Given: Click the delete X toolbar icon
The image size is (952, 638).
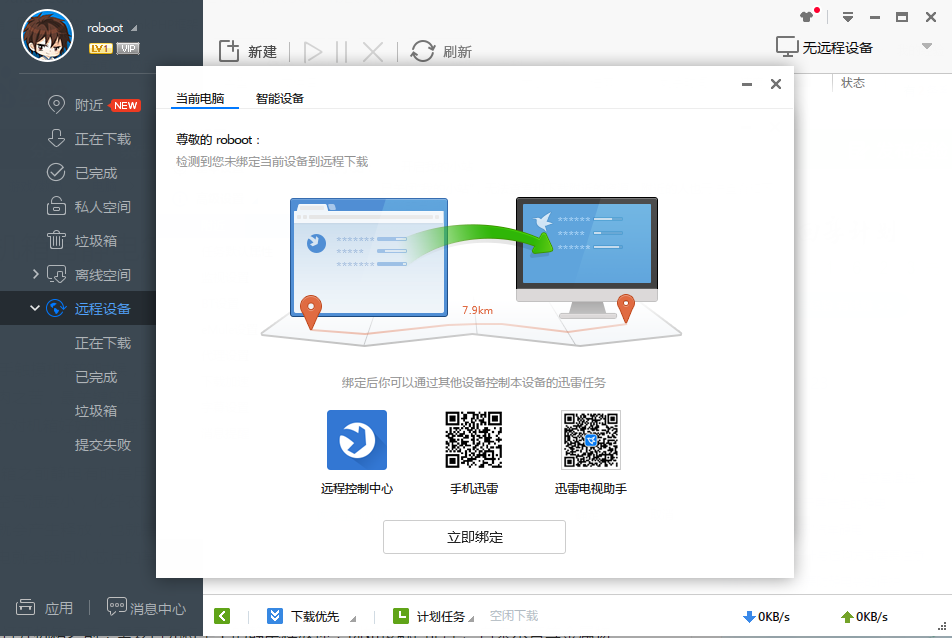Looking at the screenshot, I should tap(373, 52).
